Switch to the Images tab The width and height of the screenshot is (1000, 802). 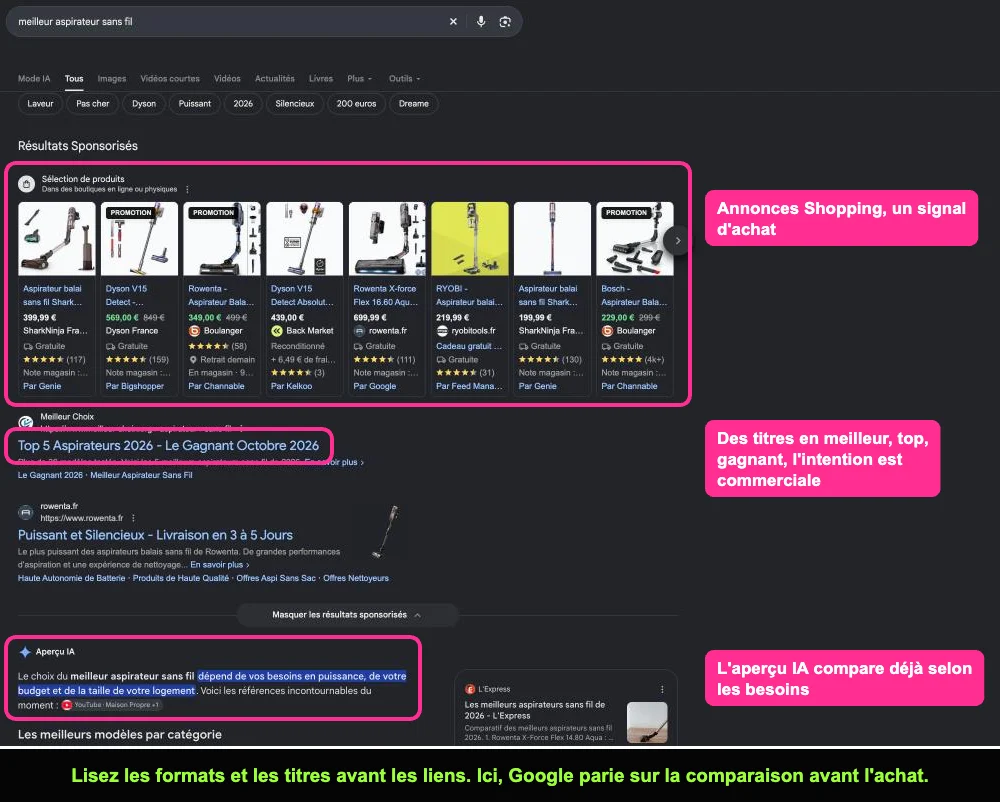(x=112, y=78)
